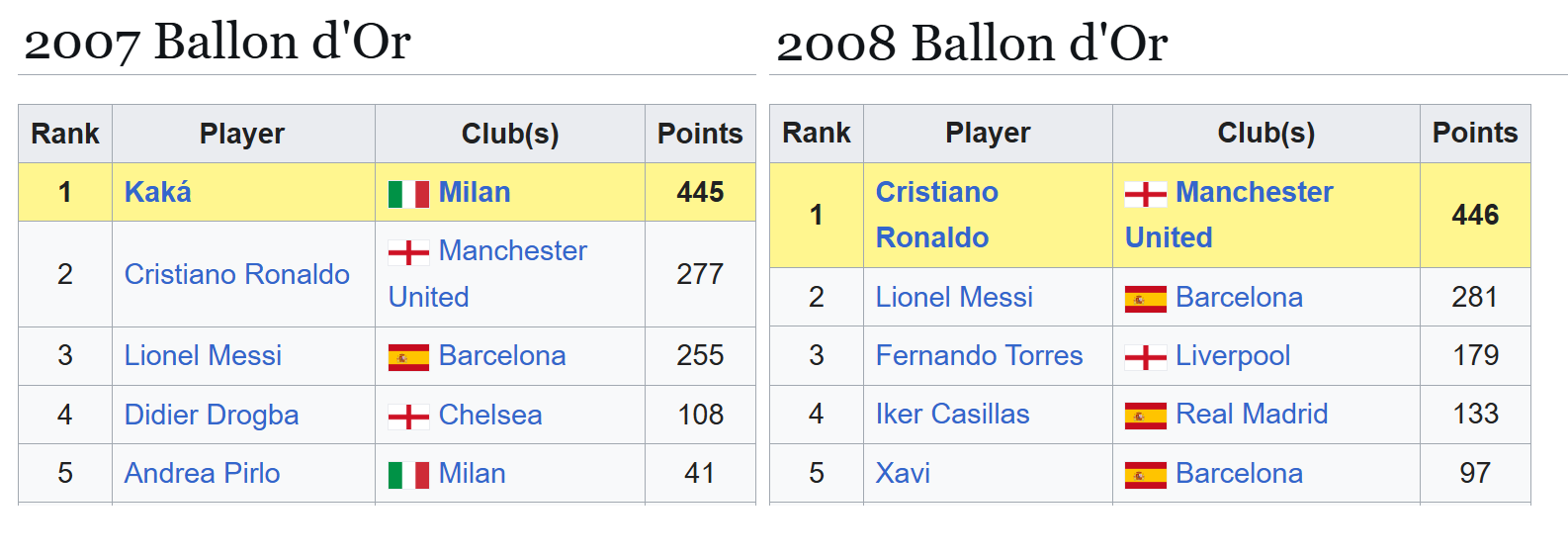Click the England flag next to Chelsea
1568x559 pixels.
408,416
